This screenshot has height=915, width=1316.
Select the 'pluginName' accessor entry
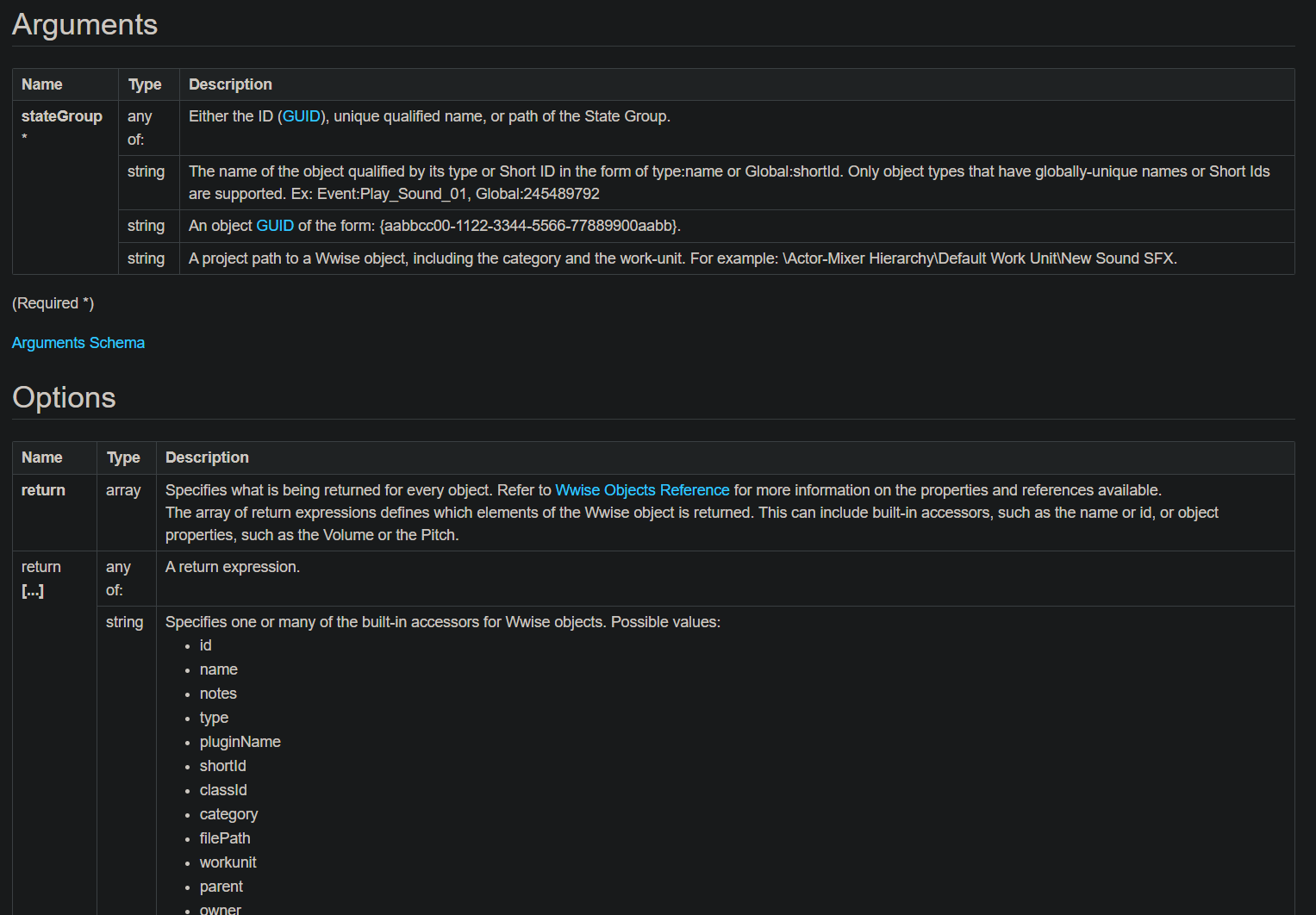tap(240, 742)
